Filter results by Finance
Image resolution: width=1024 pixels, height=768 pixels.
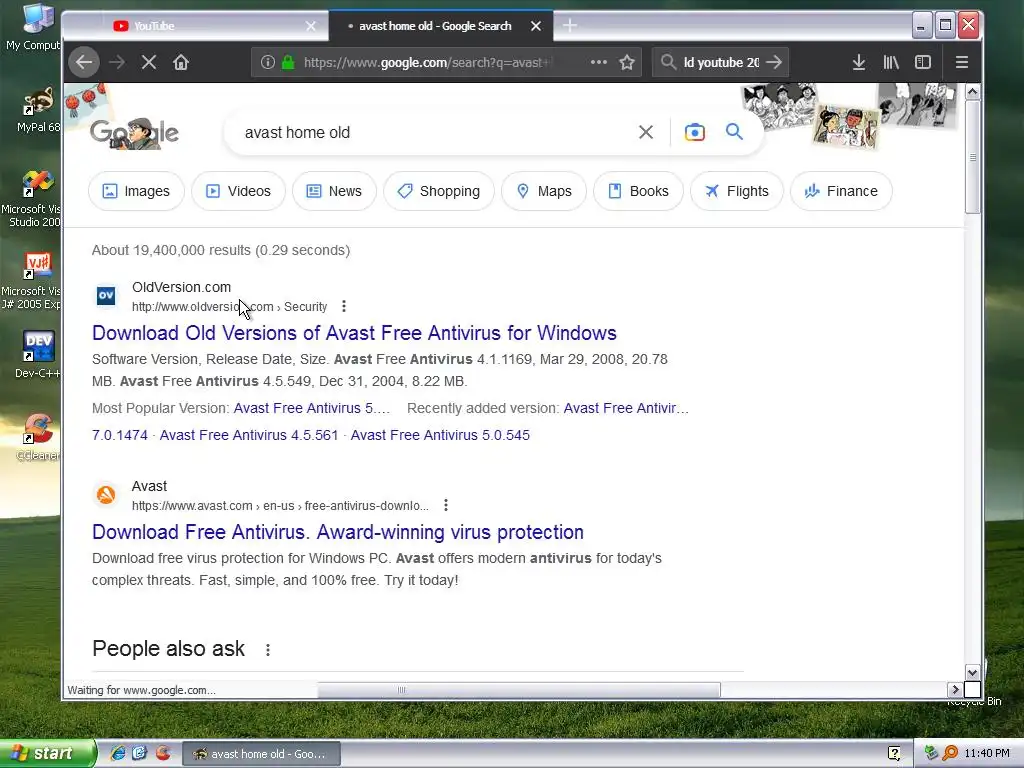pyautogui.click(x=841, y=191)
